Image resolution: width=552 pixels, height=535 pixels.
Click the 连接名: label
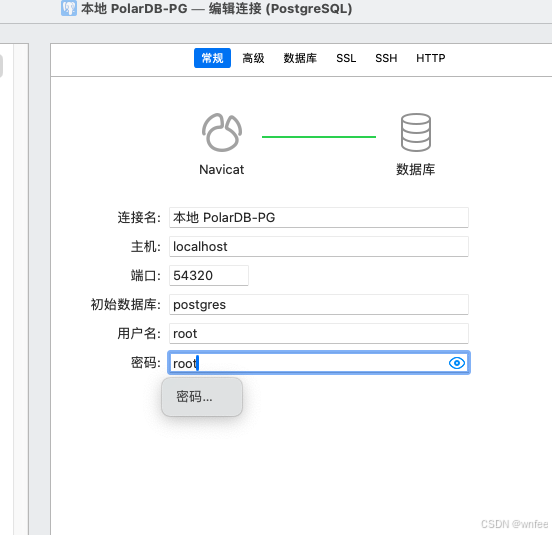[139, 218]
